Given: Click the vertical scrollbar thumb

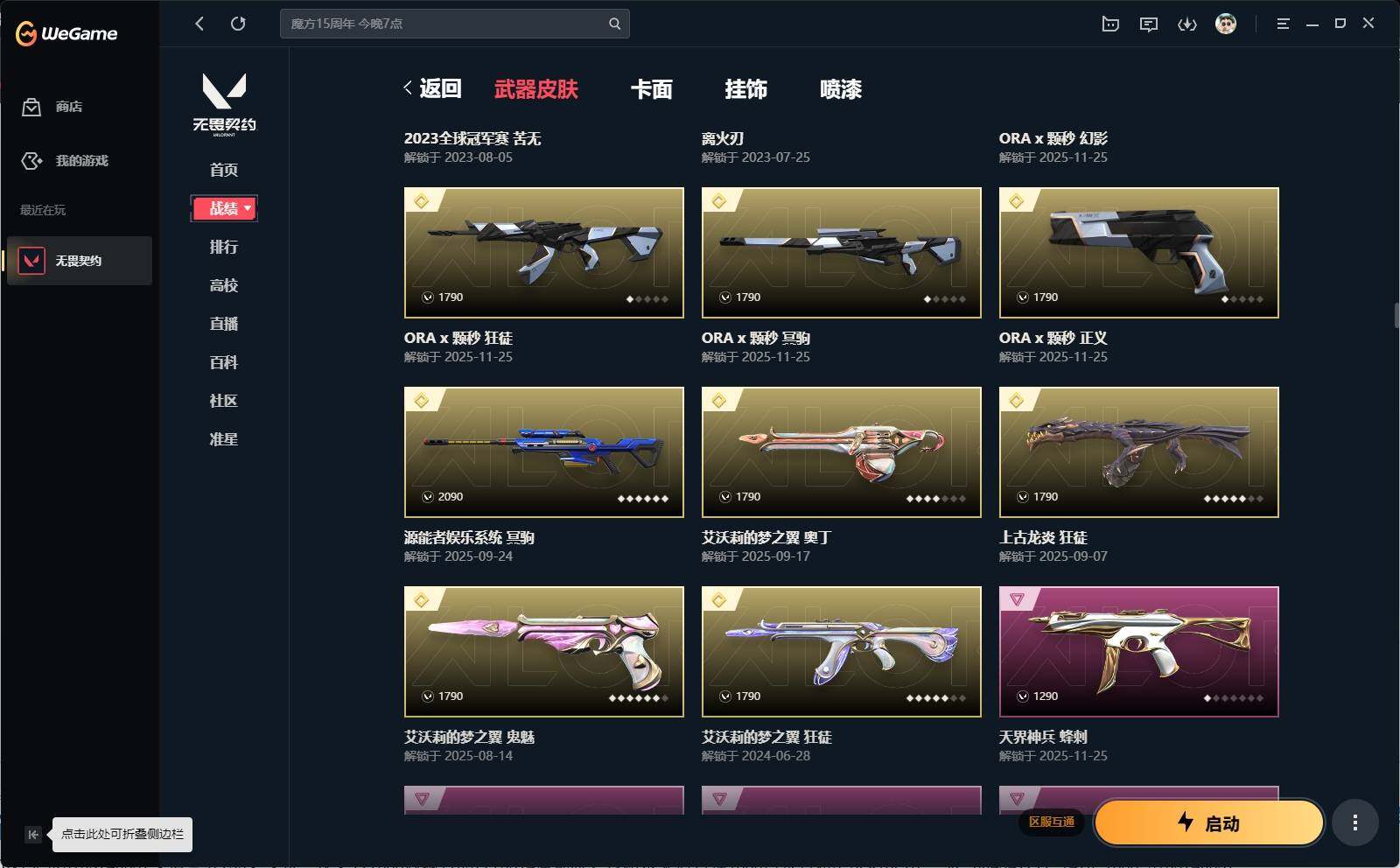Looking at the screenshot, I should pyautogui.click(x=1396, y=315).
